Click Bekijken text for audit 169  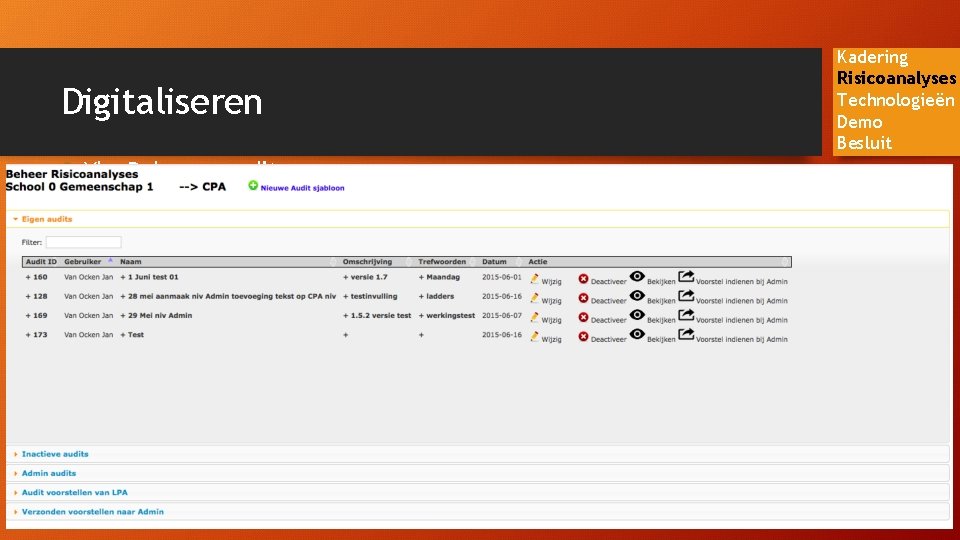661,320
